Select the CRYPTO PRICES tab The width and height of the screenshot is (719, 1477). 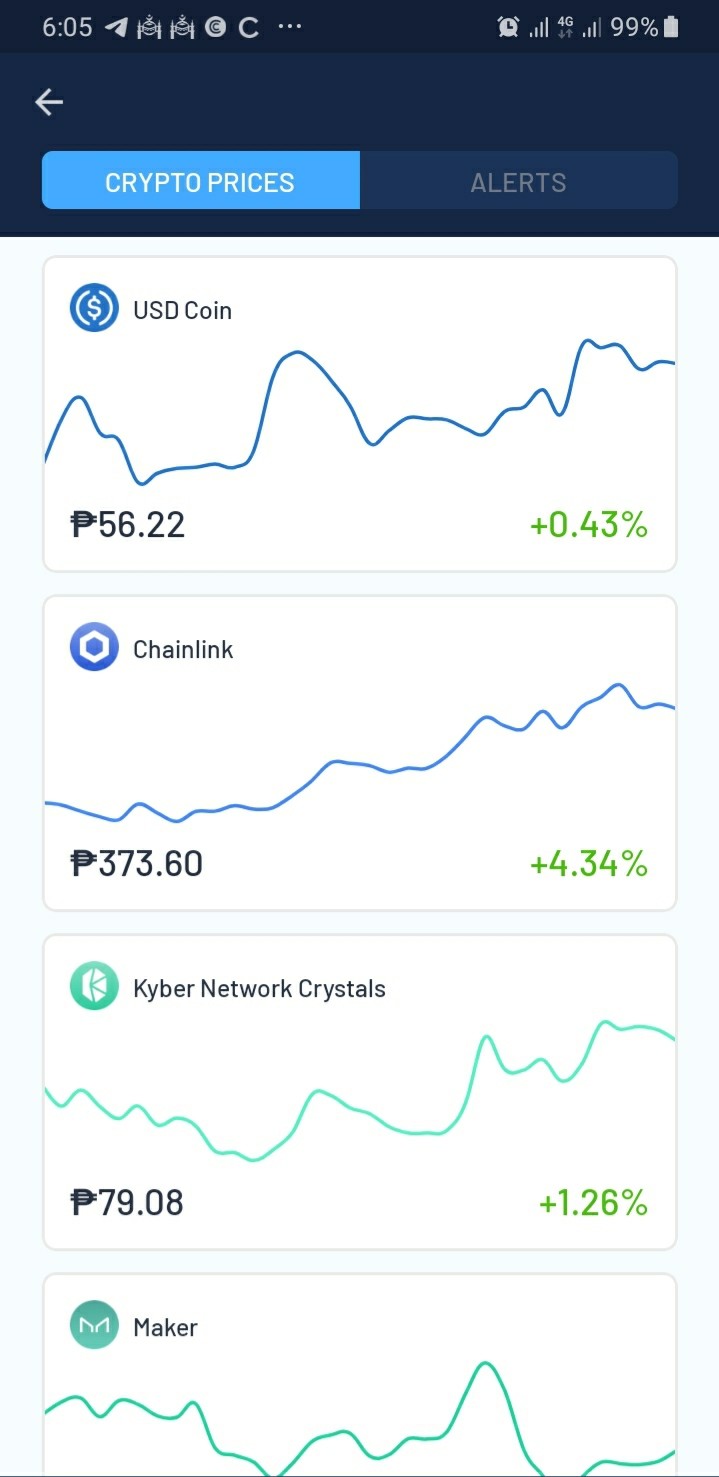[x=200, y=181]
